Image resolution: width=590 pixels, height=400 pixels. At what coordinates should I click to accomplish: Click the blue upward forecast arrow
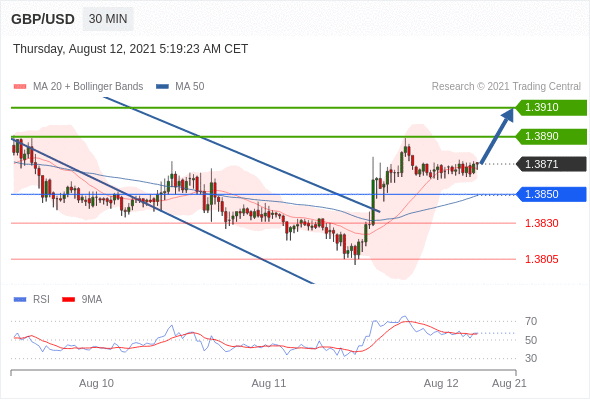click(x=497, y=136)
